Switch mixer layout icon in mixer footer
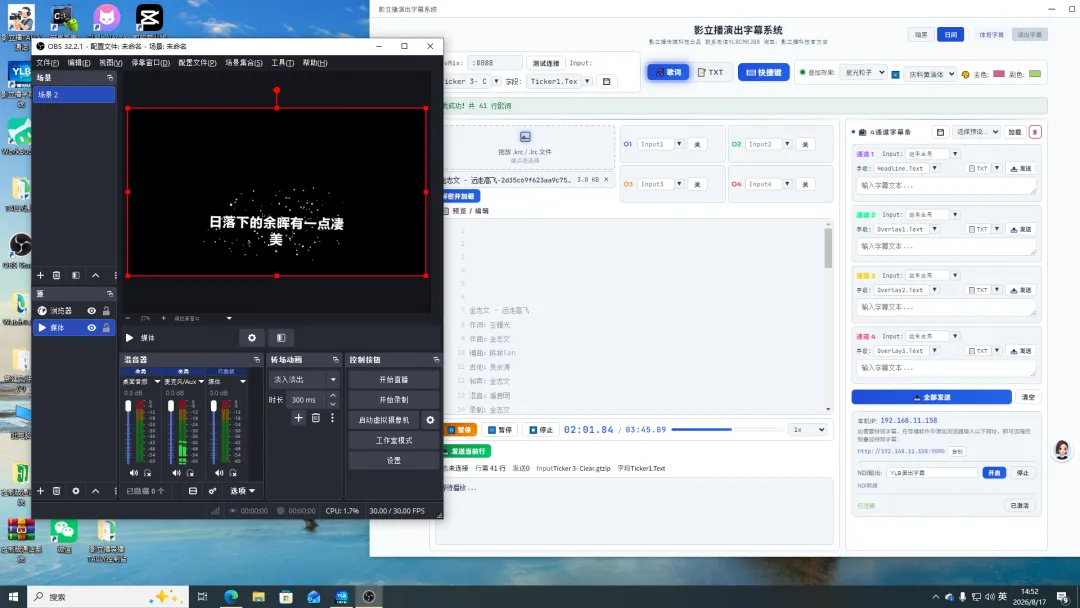Image resolution: width=1080 pixels, height=608 pixels. point(193,491)
